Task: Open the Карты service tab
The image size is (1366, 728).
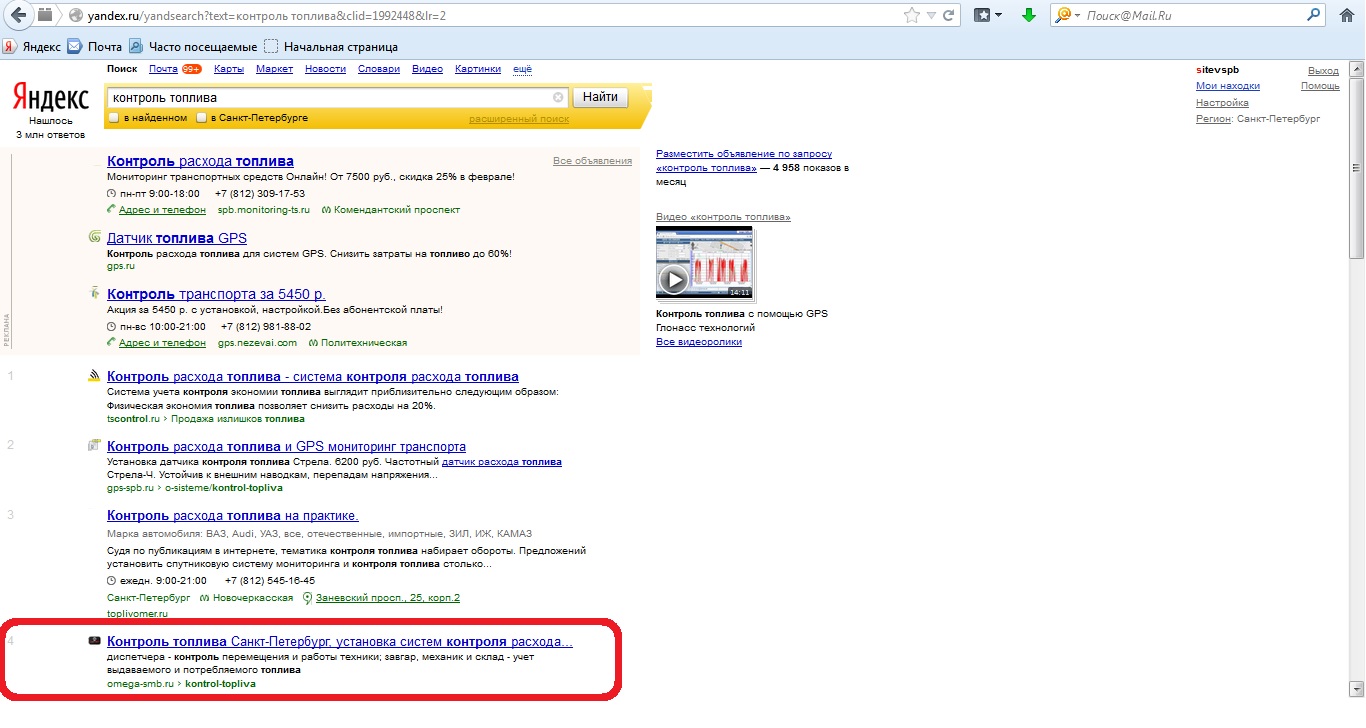Action: [229, 69]
